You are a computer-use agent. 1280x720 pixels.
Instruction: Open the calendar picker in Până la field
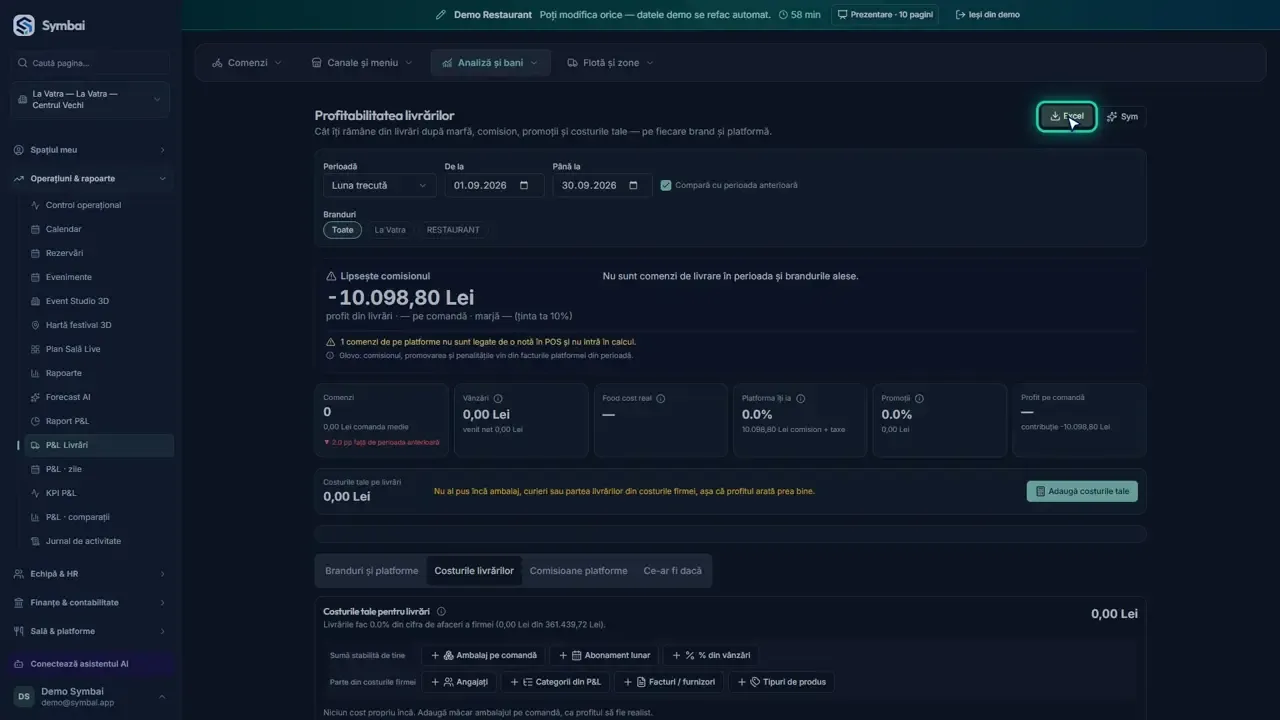(633, 185)
